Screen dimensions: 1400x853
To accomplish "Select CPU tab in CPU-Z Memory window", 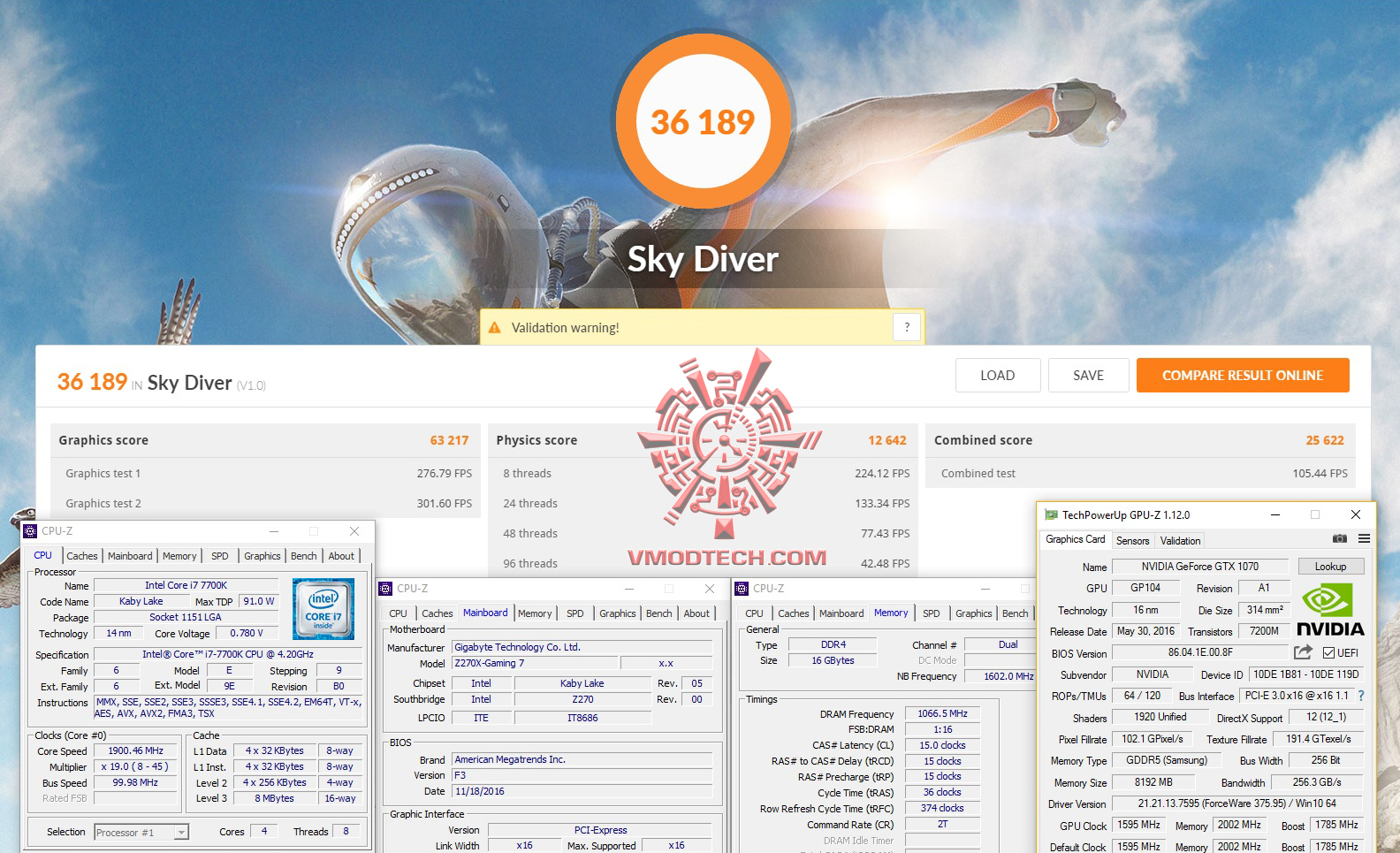I will click(755, 613).
